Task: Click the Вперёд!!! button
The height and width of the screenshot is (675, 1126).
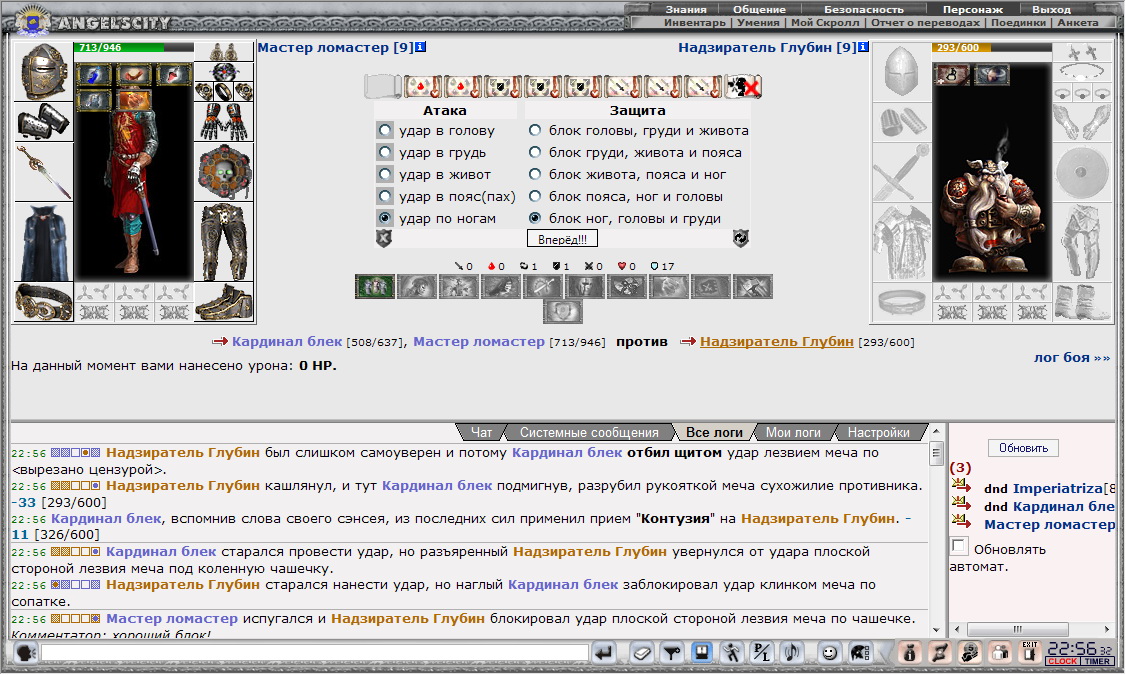Action: (x=562, y=239)
